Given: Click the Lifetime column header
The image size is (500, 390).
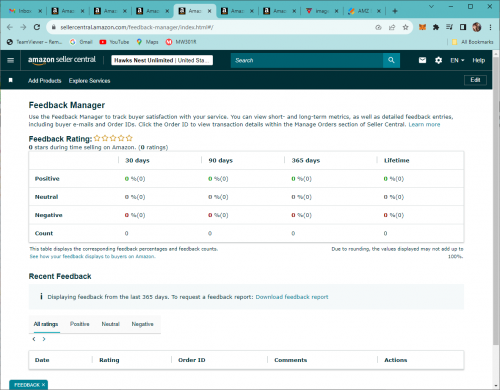Looking at the screenshot, I should tap(397, 160).
